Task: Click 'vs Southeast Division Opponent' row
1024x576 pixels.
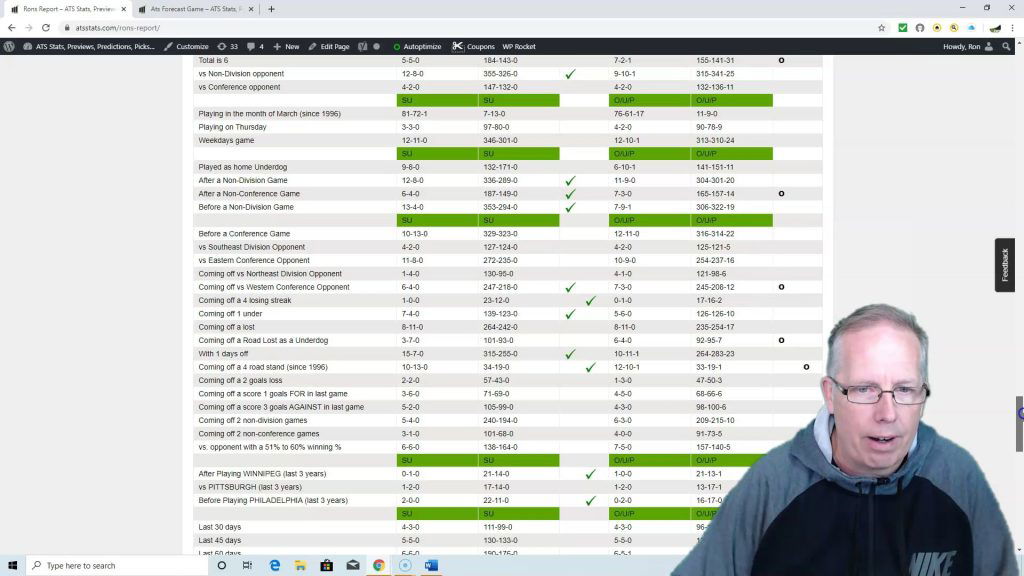Action: click(x=507, y=247)
